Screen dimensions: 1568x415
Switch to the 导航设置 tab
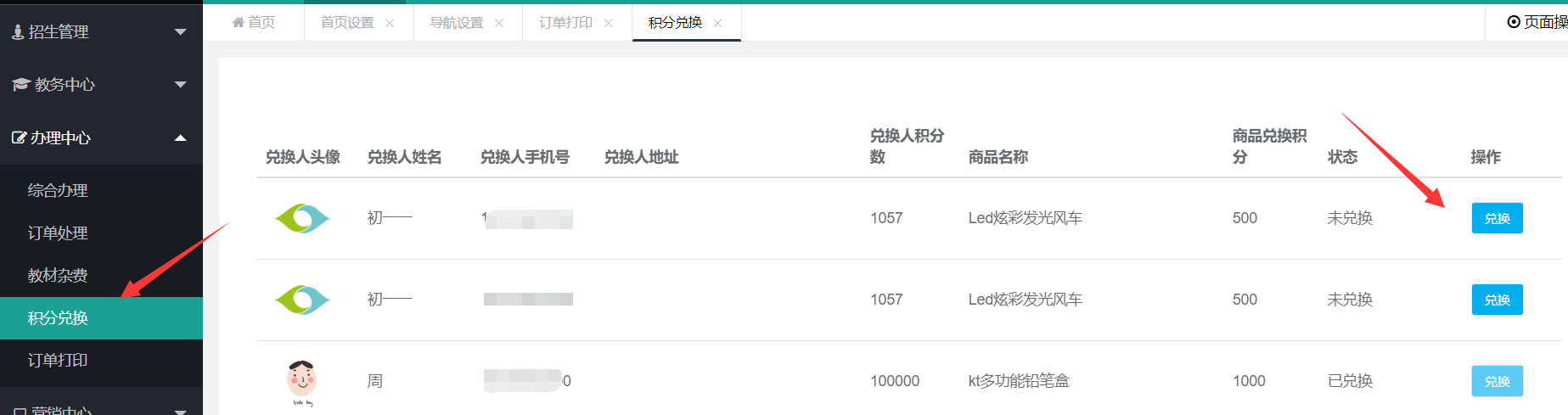click(x=456, y=23)
